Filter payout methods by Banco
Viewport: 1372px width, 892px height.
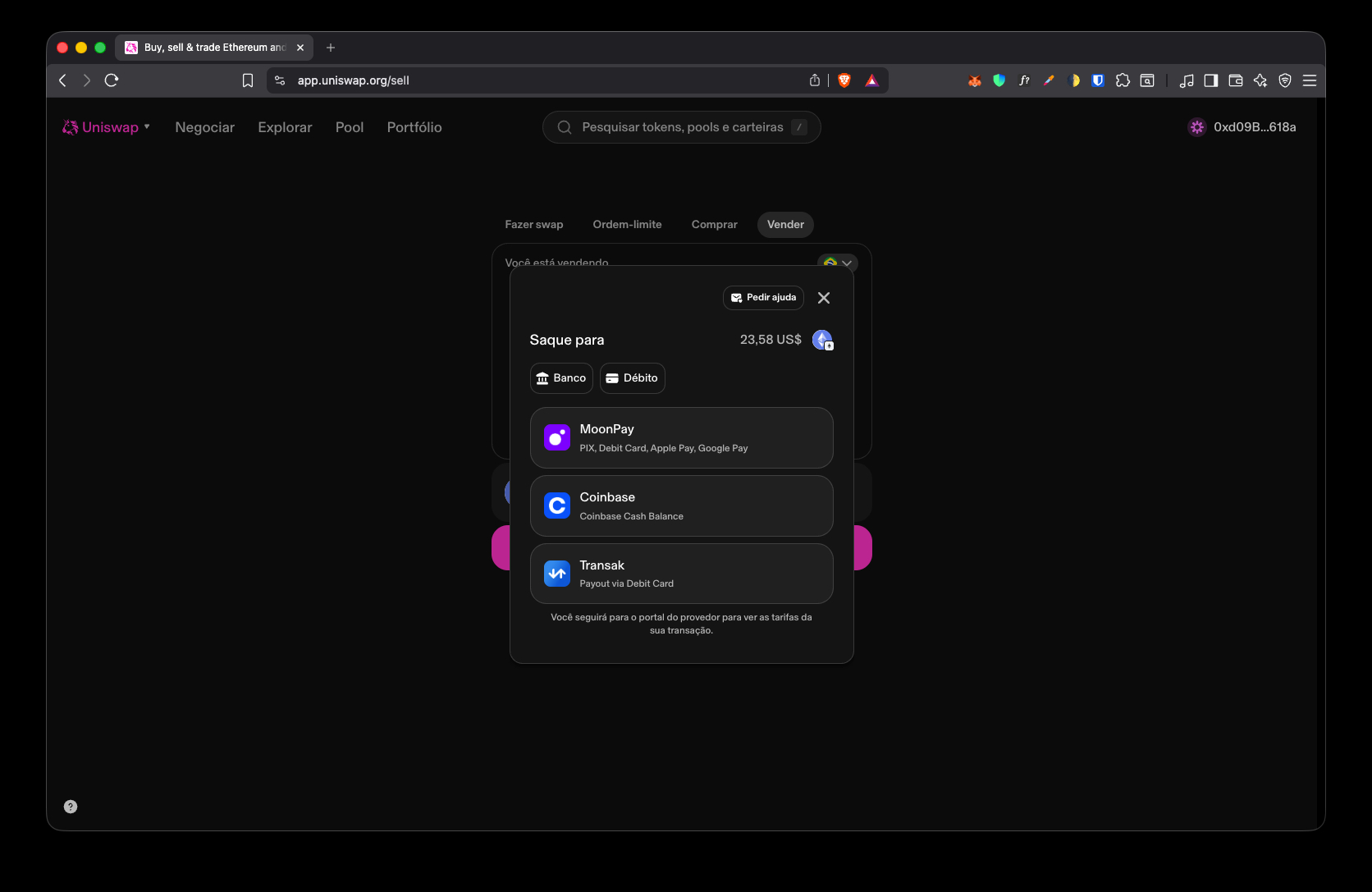click(561, 378)
